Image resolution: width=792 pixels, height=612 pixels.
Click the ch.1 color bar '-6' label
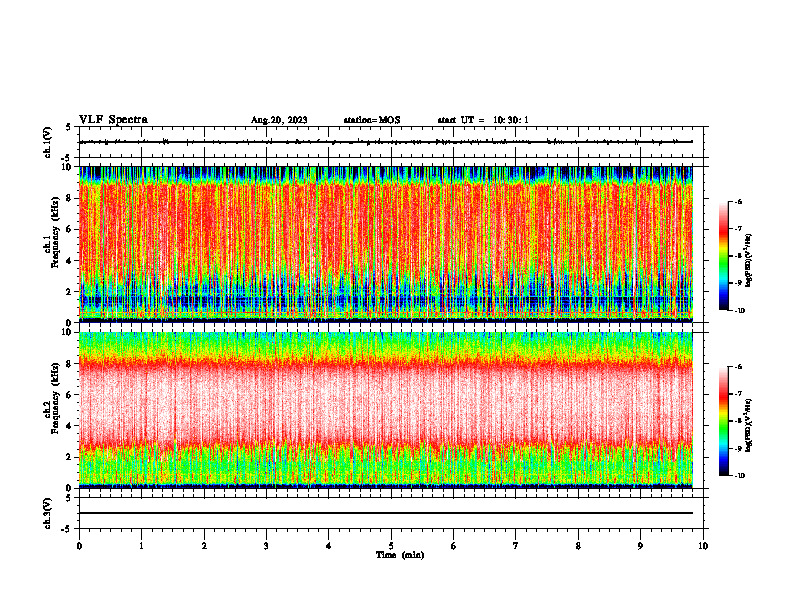click(738, 201)
